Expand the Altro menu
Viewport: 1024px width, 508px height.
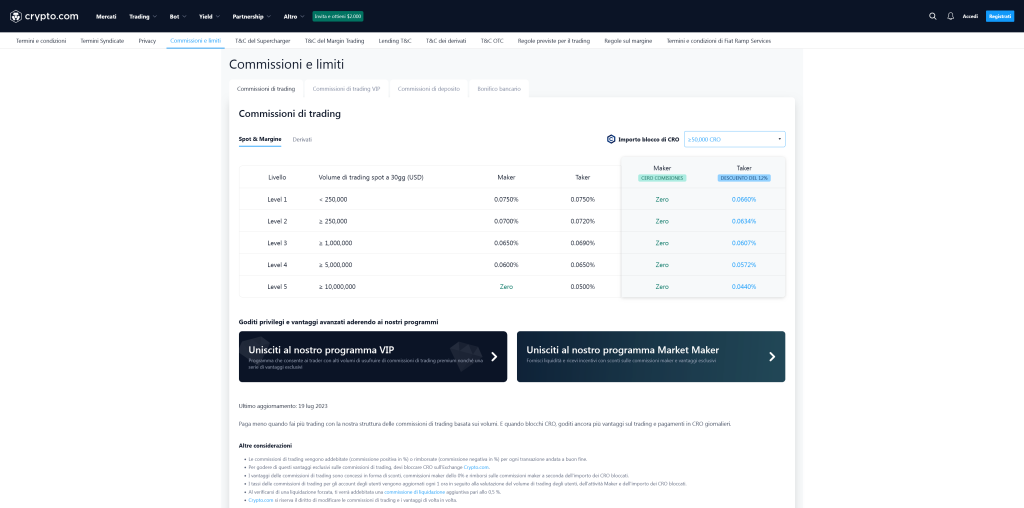pos(294,16)
